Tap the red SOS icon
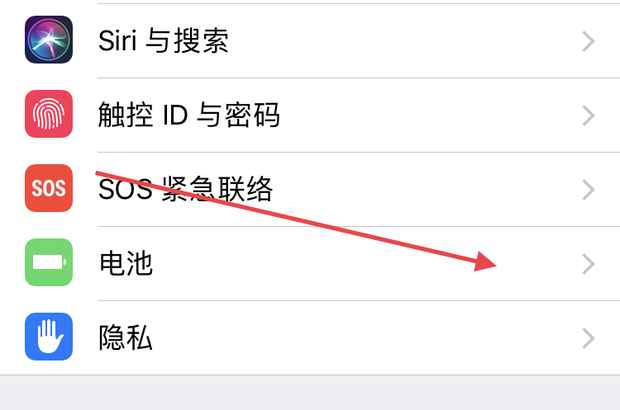620x410 pixels. coord(49,188)
